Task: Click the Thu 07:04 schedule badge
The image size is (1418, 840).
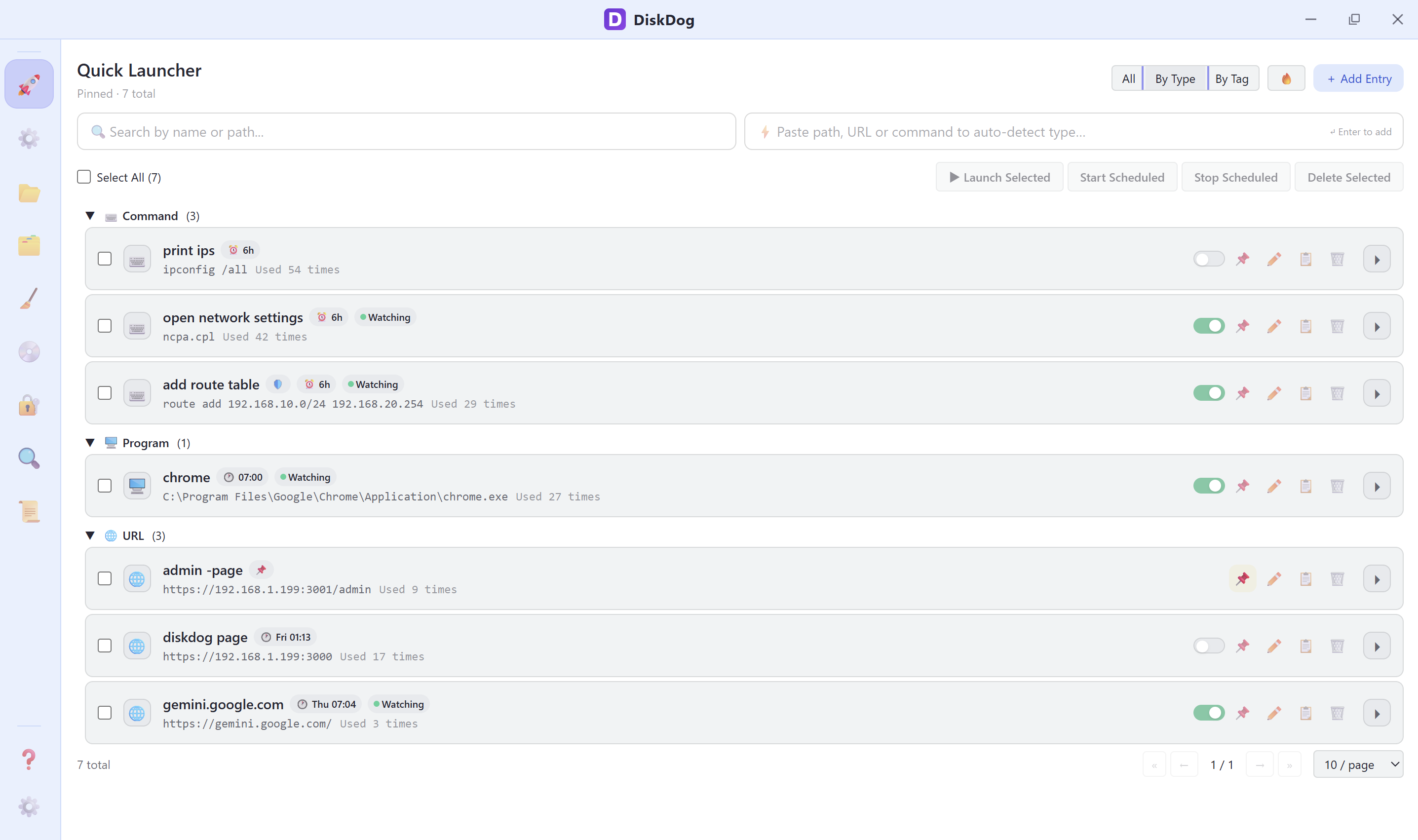Action: pos(326,705)
